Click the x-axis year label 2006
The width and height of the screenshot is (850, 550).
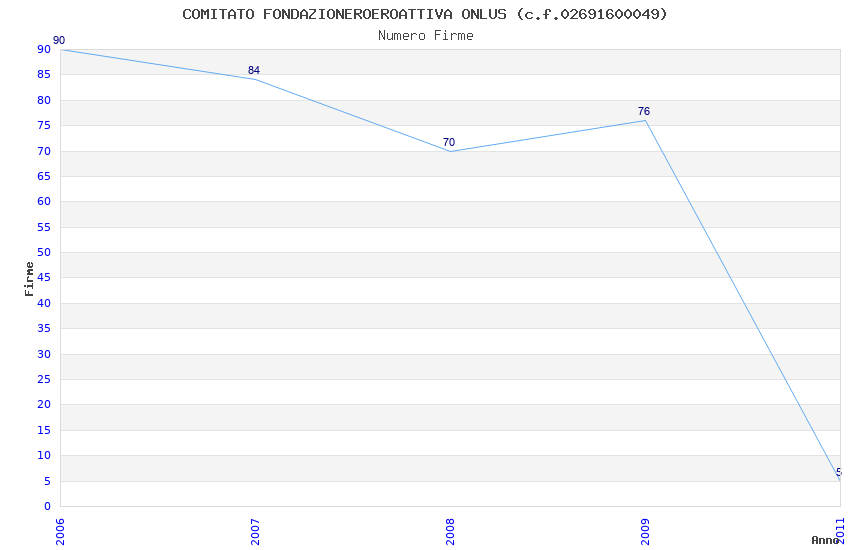(60, 532)
